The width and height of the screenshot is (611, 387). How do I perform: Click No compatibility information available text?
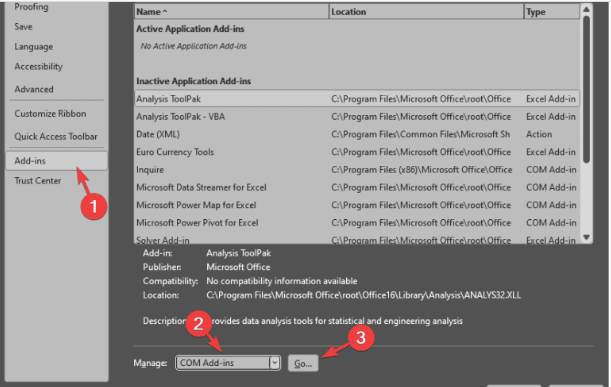[281, 281]
